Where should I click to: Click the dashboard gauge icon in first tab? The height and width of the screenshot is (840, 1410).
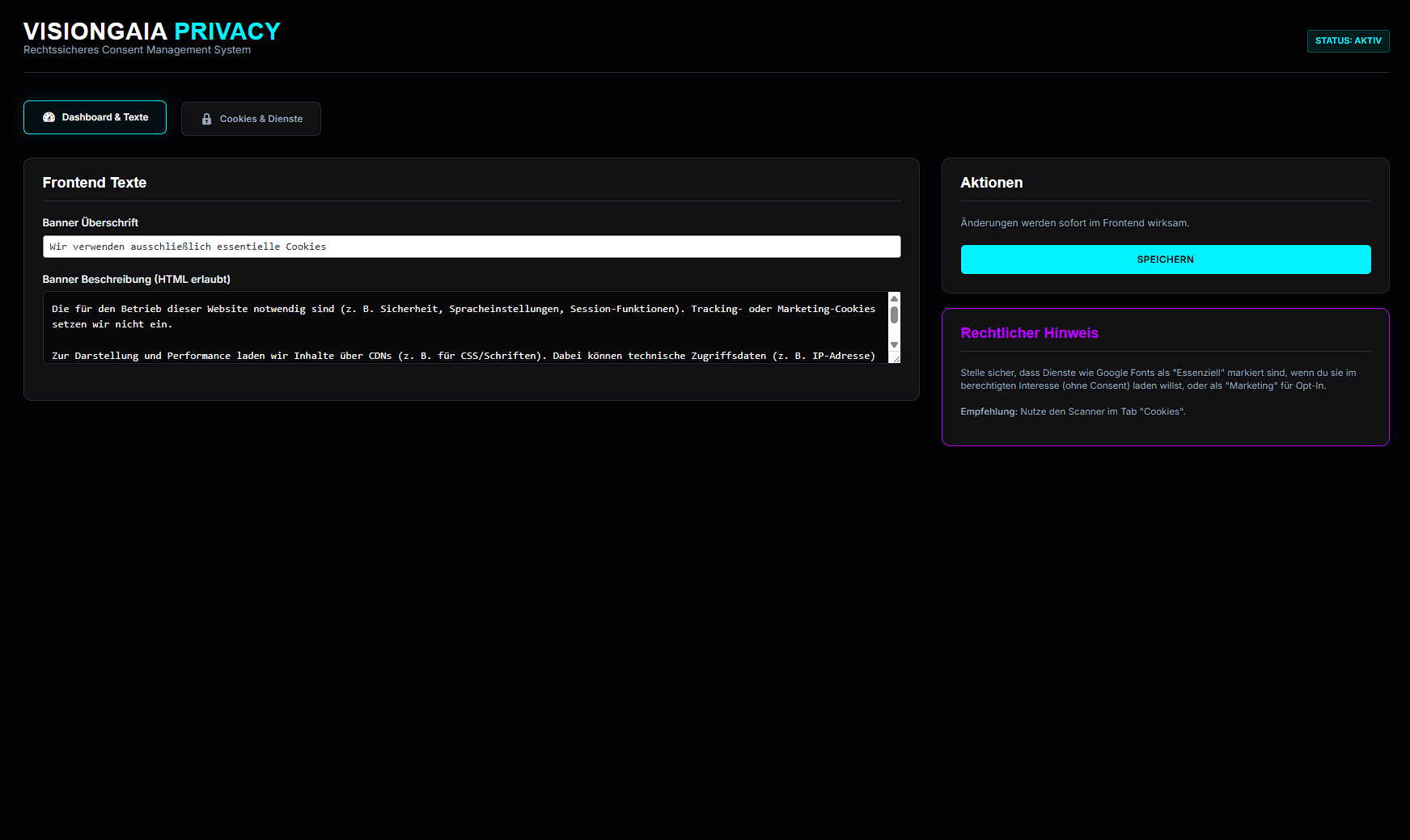[49, 117]
